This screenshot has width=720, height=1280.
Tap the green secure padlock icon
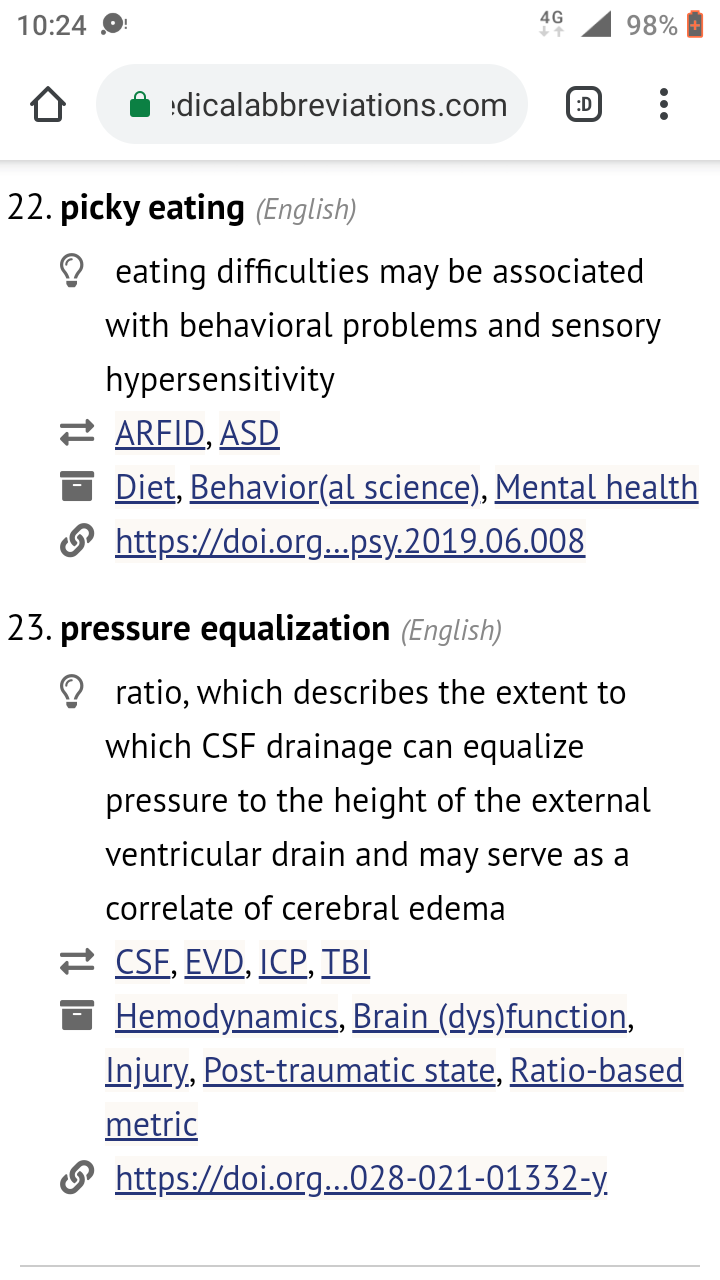tap(140, 105)
